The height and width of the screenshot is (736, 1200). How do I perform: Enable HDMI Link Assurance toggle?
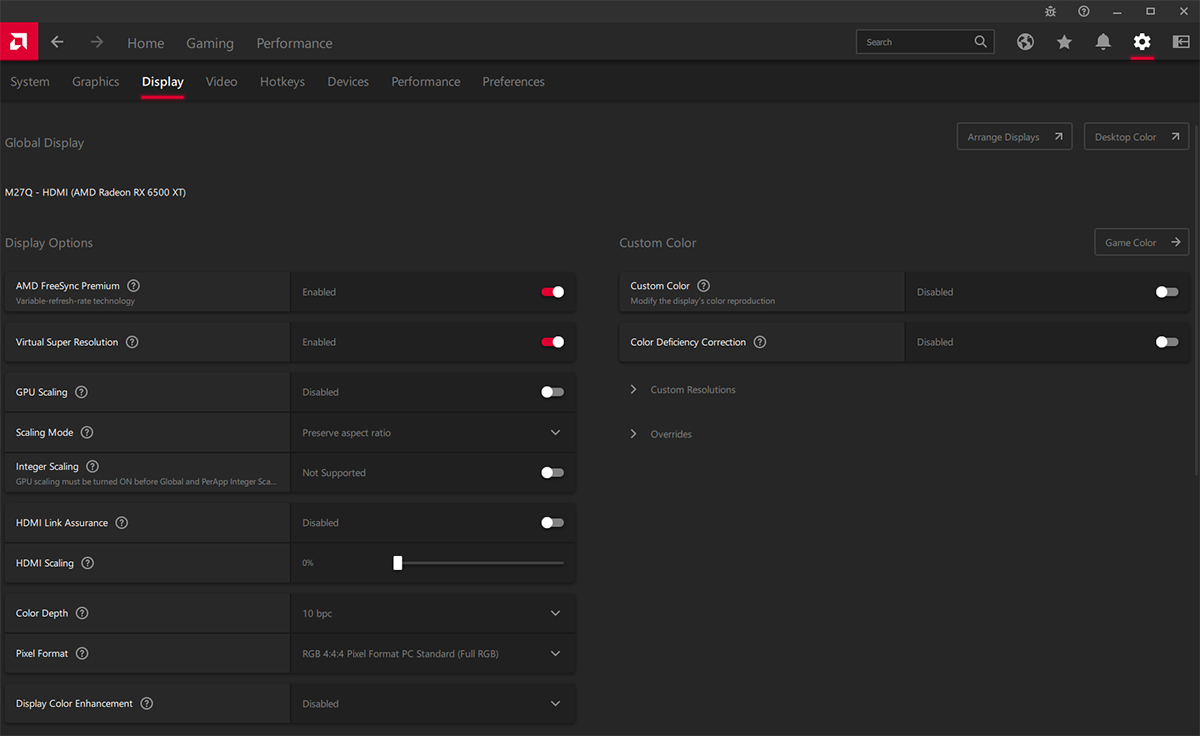point(552,522)
